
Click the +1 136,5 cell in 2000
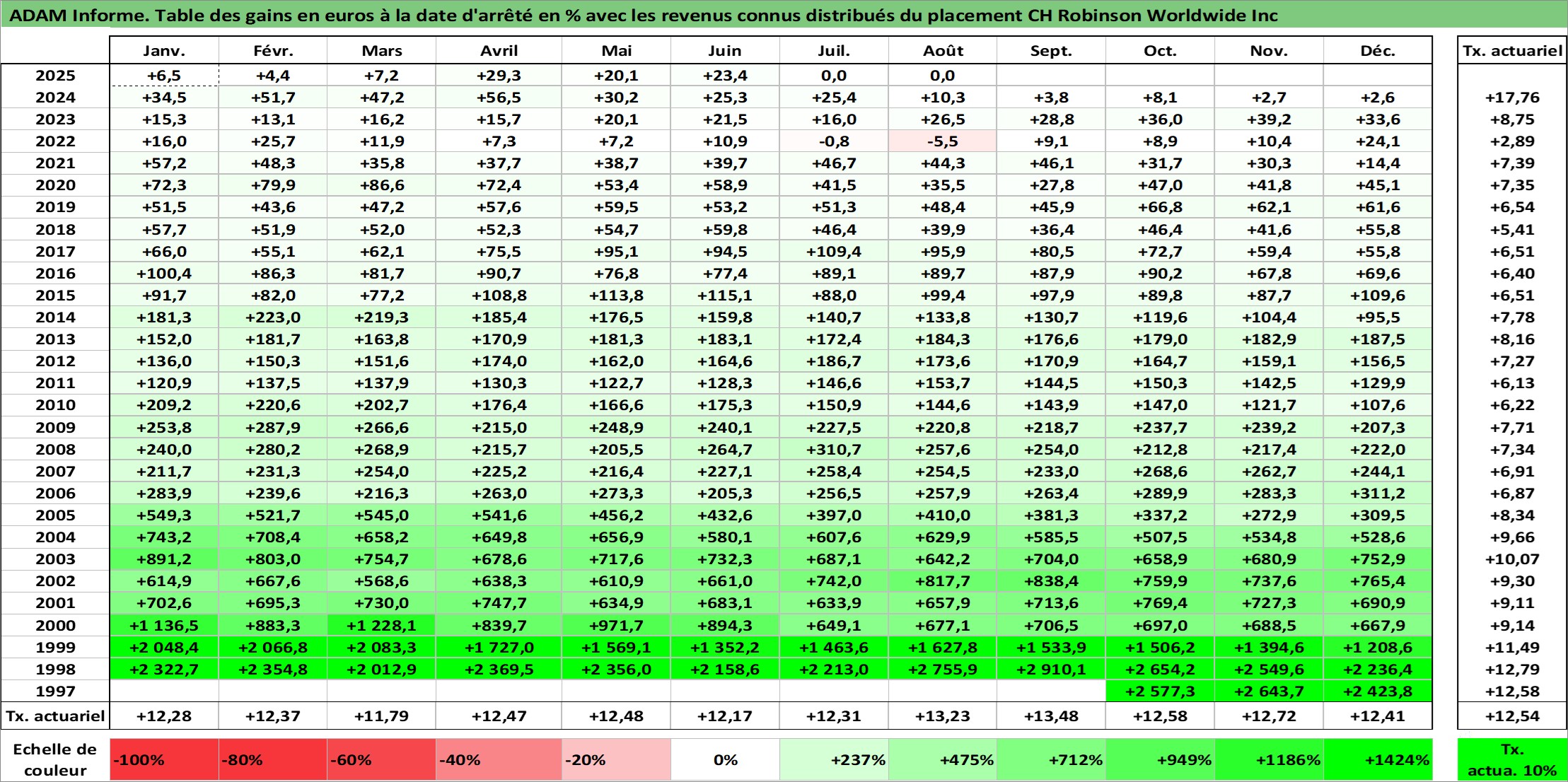[164, 626]
